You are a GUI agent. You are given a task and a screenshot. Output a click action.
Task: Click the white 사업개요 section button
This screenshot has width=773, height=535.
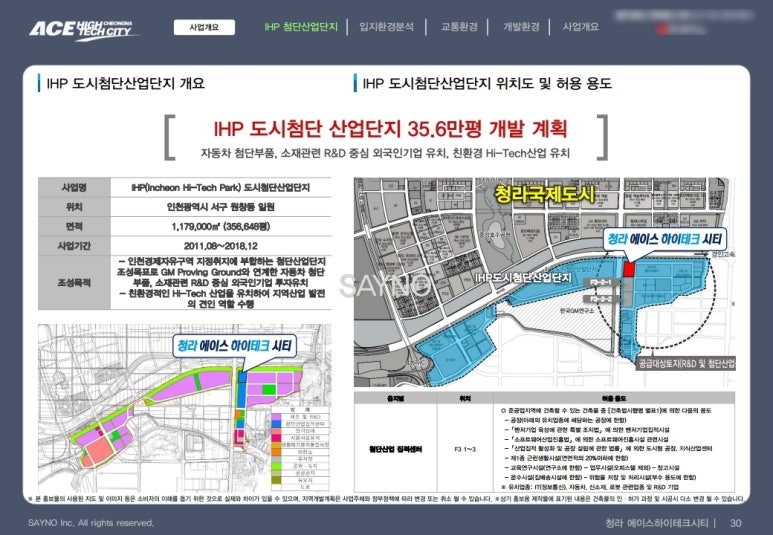pos(204,27)
